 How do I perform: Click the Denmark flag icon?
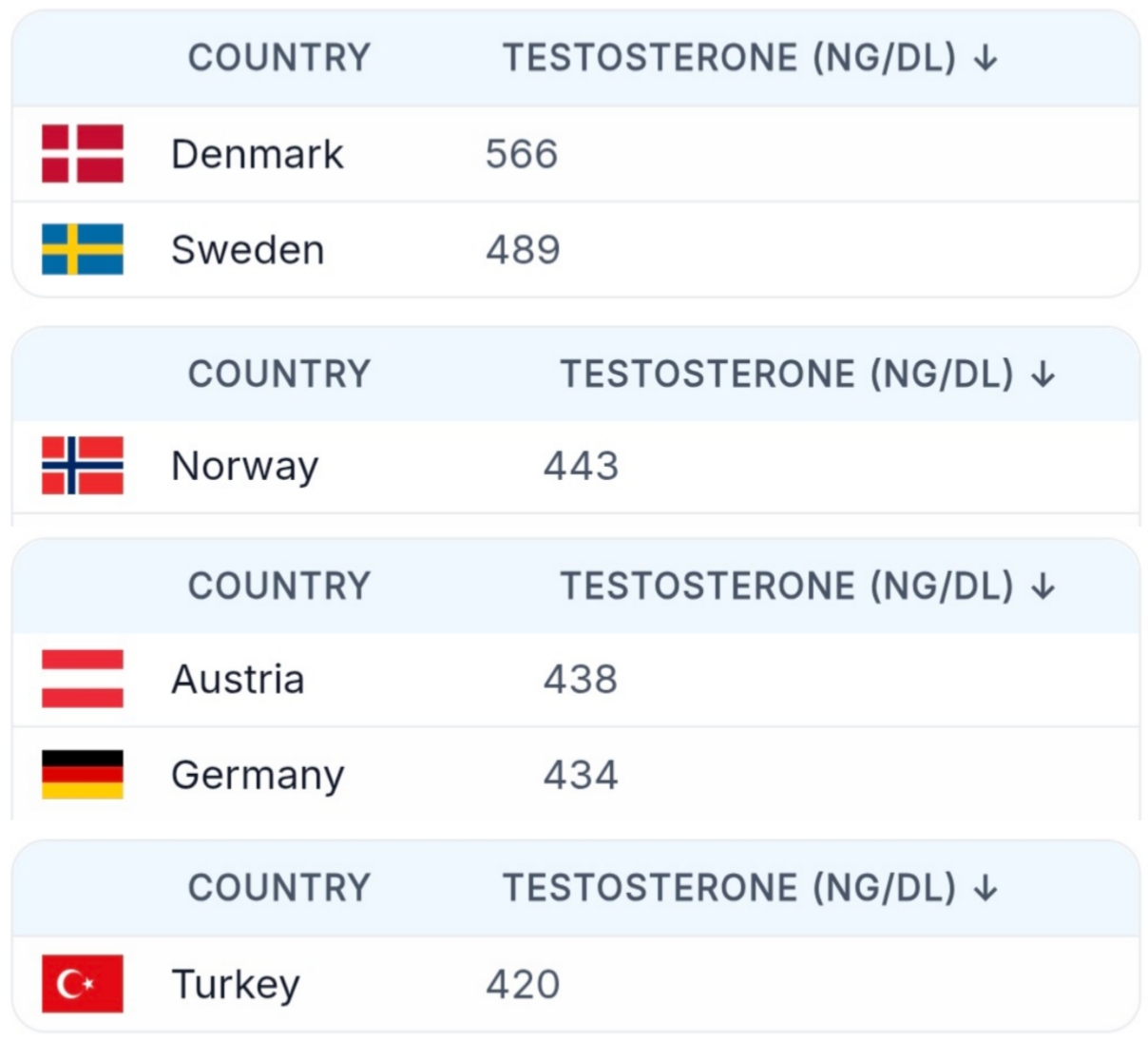(x=83, y=153)
